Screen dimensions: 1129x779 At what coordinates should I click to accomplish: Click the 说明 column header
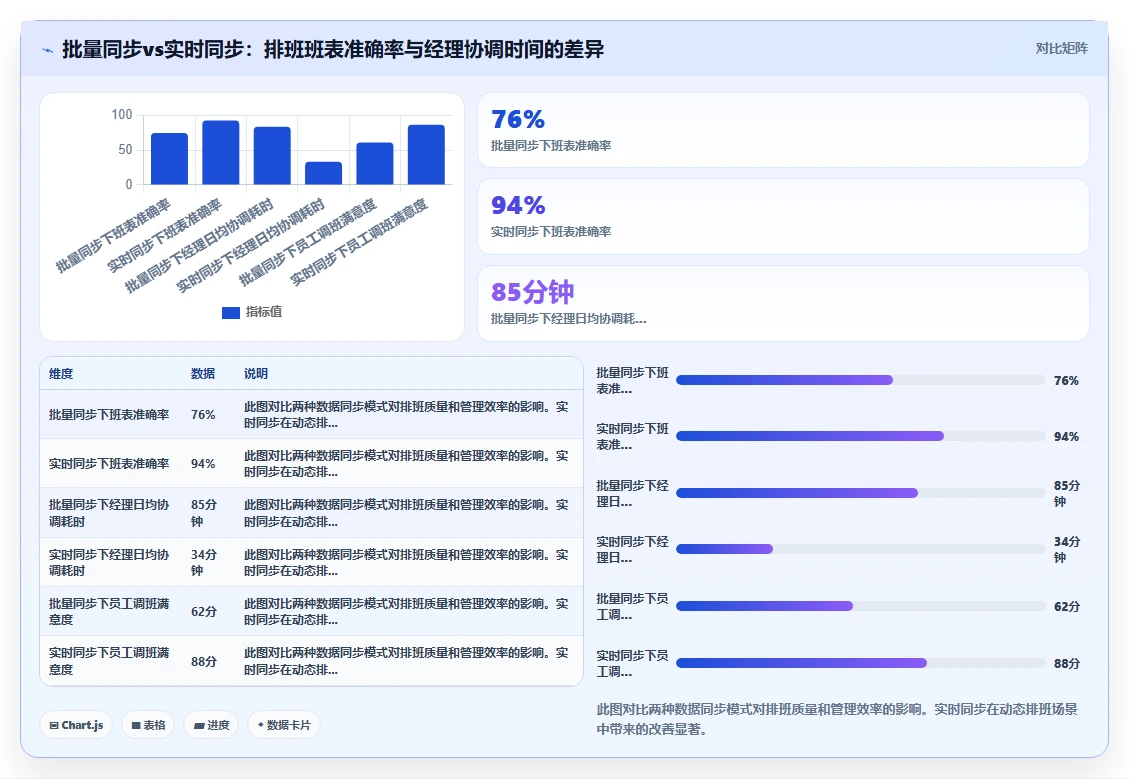point(256,374)
